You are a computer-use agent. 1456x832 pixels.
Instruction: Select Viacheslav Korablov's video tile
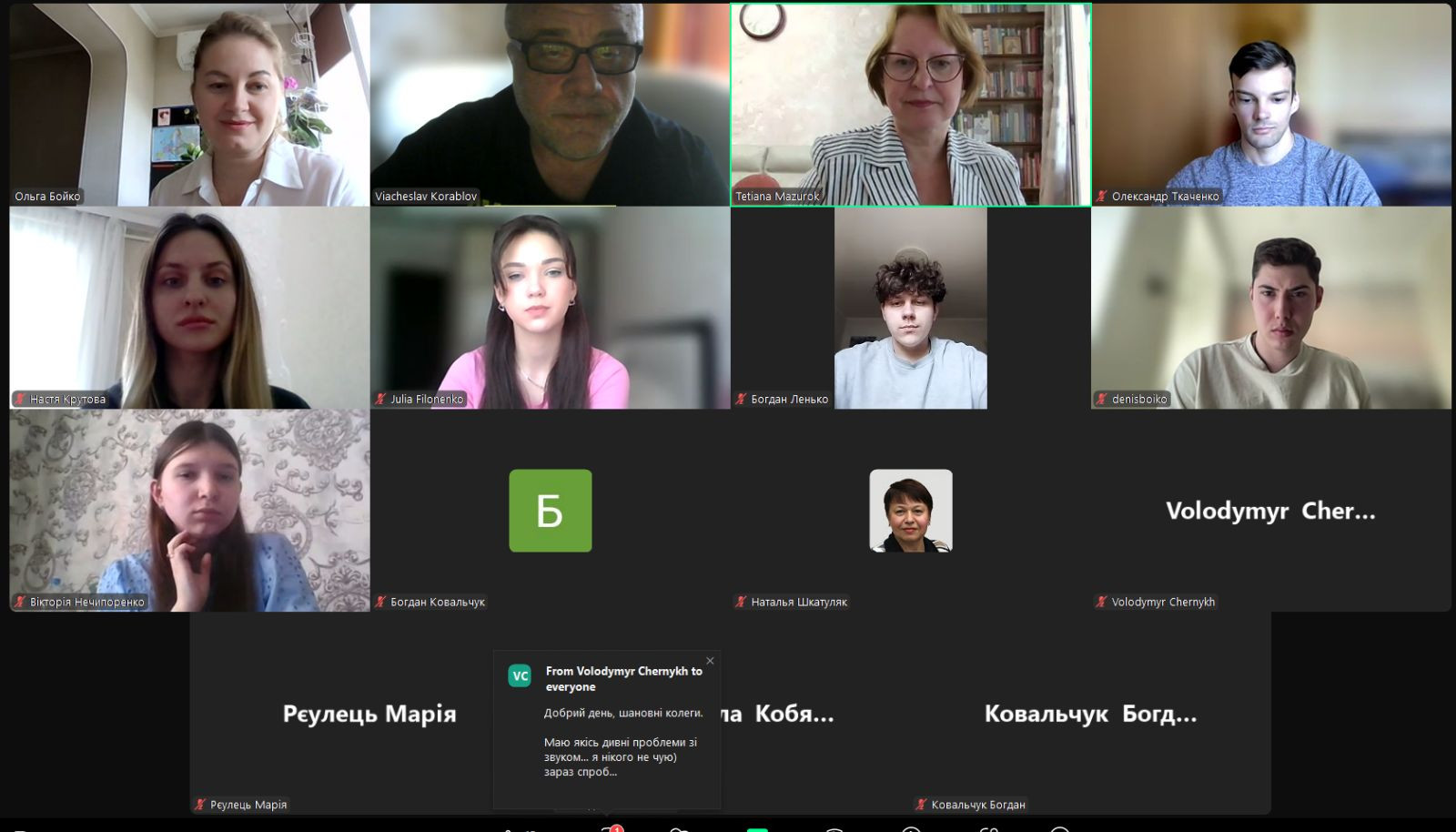(x=551, y=105)
